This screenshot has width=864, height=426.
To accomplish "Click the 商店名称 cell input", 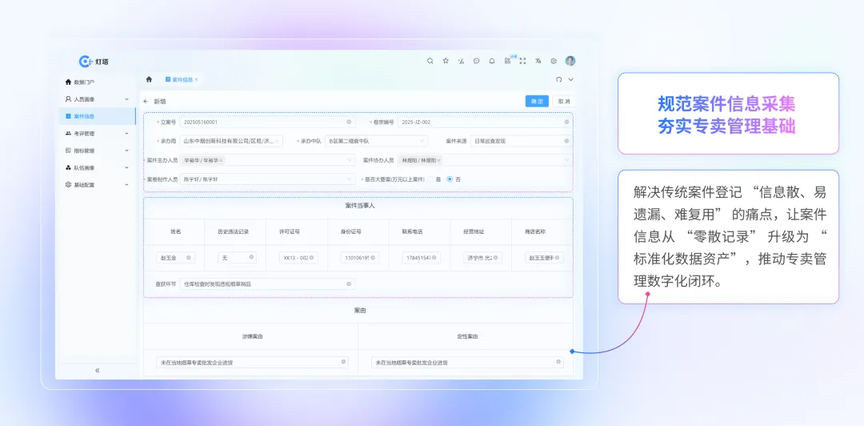I will (544, 257).
